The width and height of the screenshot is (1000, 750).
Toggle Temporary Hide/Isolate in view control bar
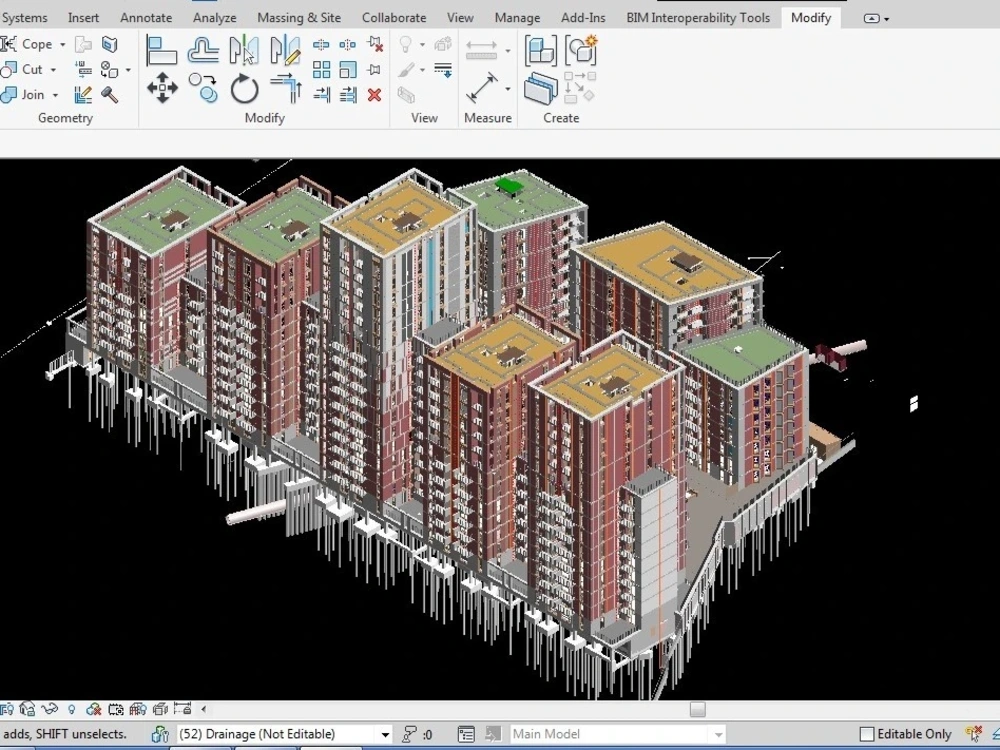[50, 709]
